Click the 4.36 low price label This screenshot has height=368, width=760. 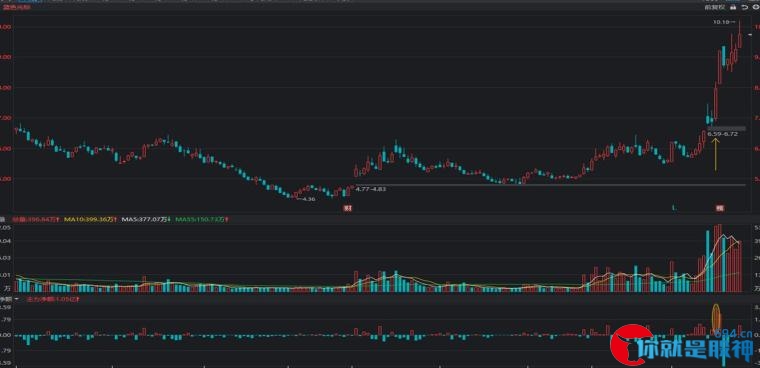(x=308, y=199)
